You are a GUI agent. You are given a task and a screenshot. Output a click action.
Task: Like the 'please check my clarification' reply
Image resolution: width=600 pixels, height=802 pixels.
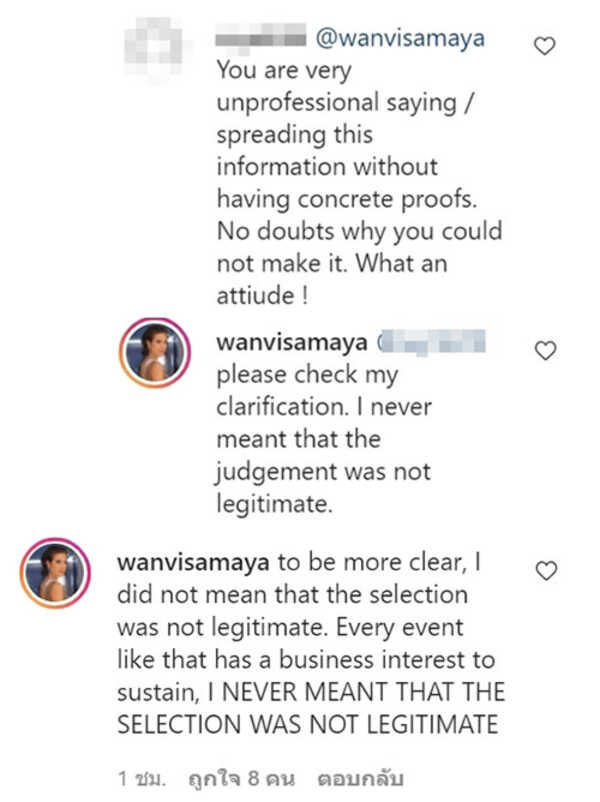point(544,350)
